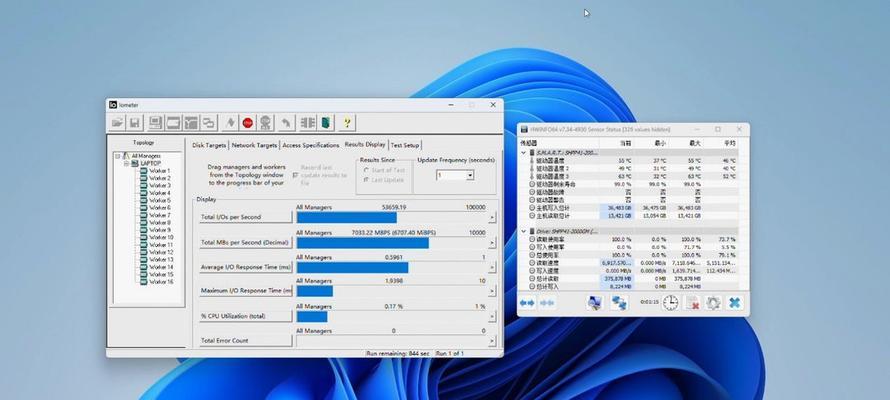Click the red Stop test icon

[x=247, y=123]
